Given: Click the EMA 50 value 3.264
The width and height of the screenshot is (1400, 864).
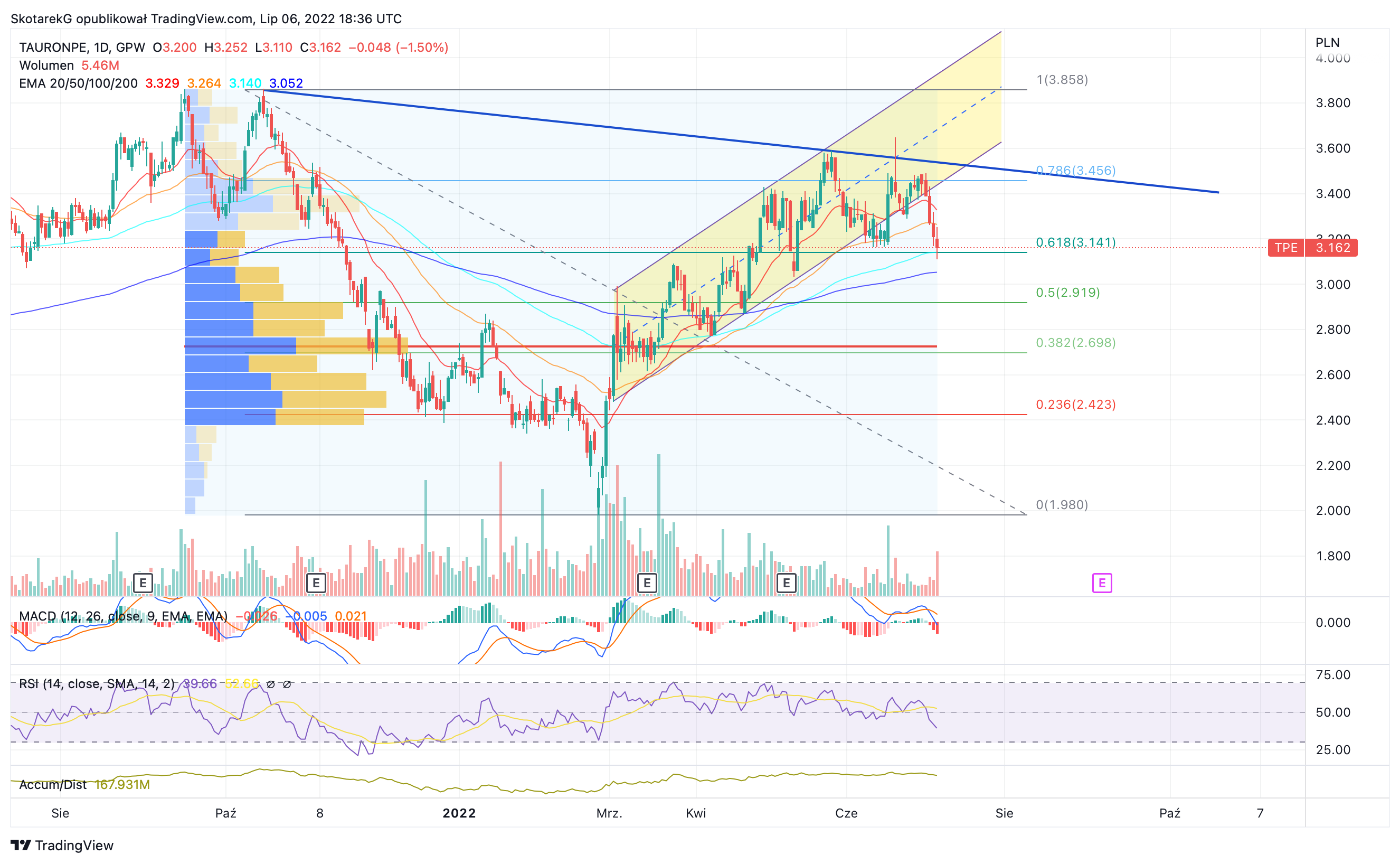Looking at the screenshot, I should (x=204, y=83).
